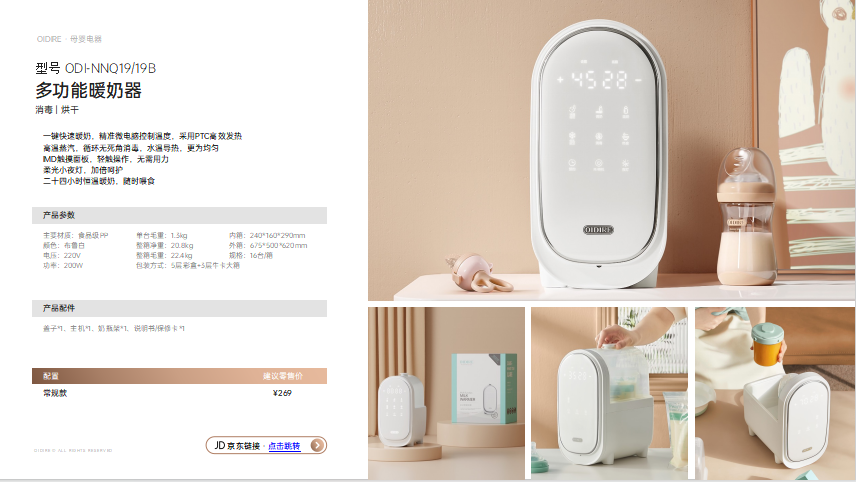Tap the plus sign on warmer display
The width and height of the screenshot is (856, 482).
tap(560, 80)
